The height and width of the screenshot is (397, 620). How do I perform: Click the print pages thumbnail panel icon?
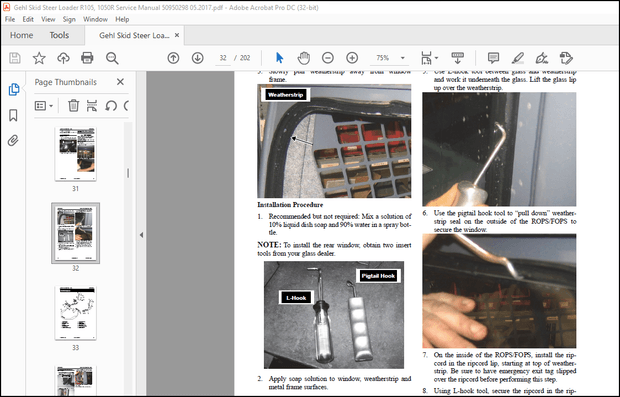tap(92, 106)
